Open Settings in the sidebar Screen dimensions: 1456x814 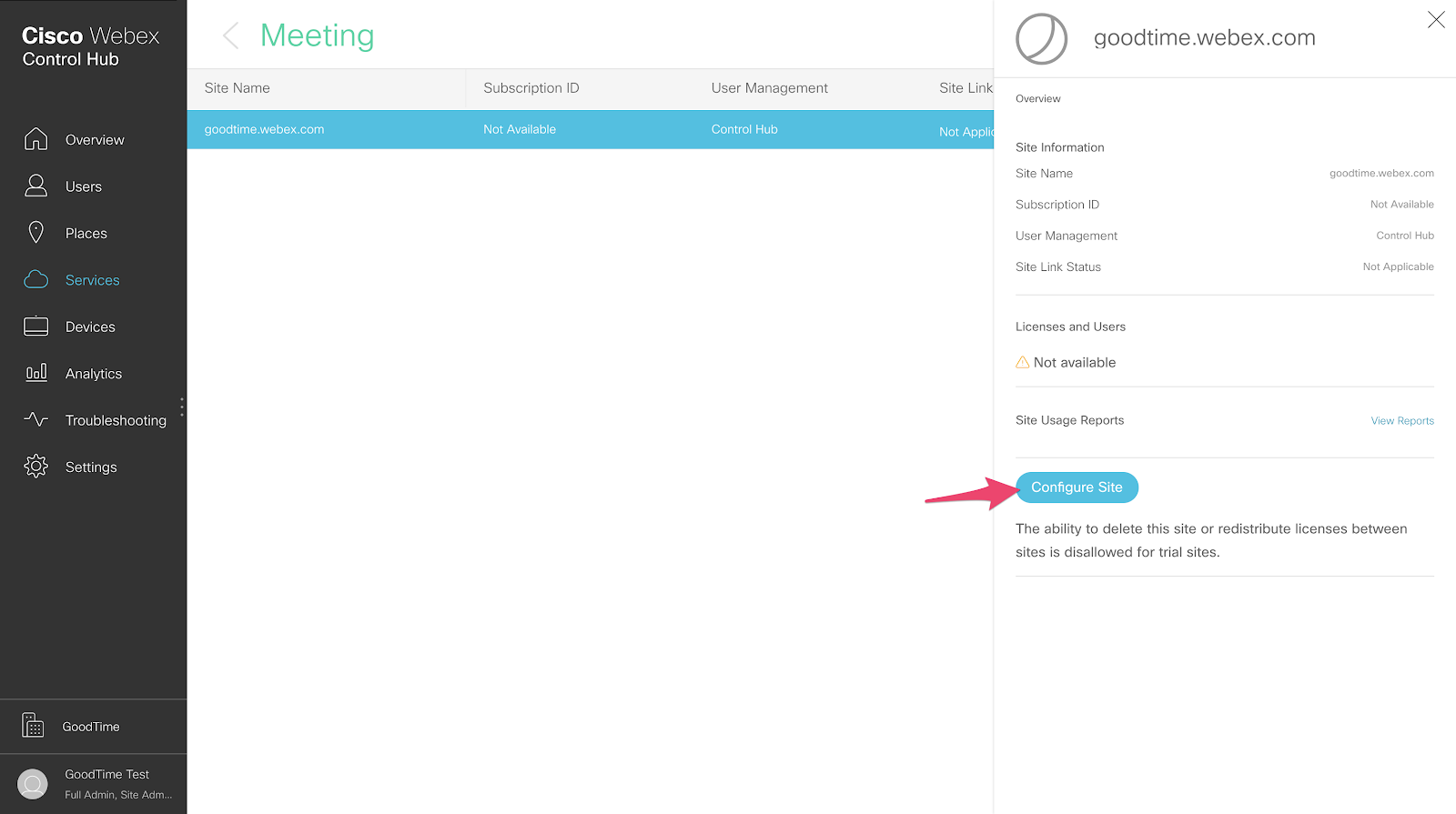coord(91,467)
